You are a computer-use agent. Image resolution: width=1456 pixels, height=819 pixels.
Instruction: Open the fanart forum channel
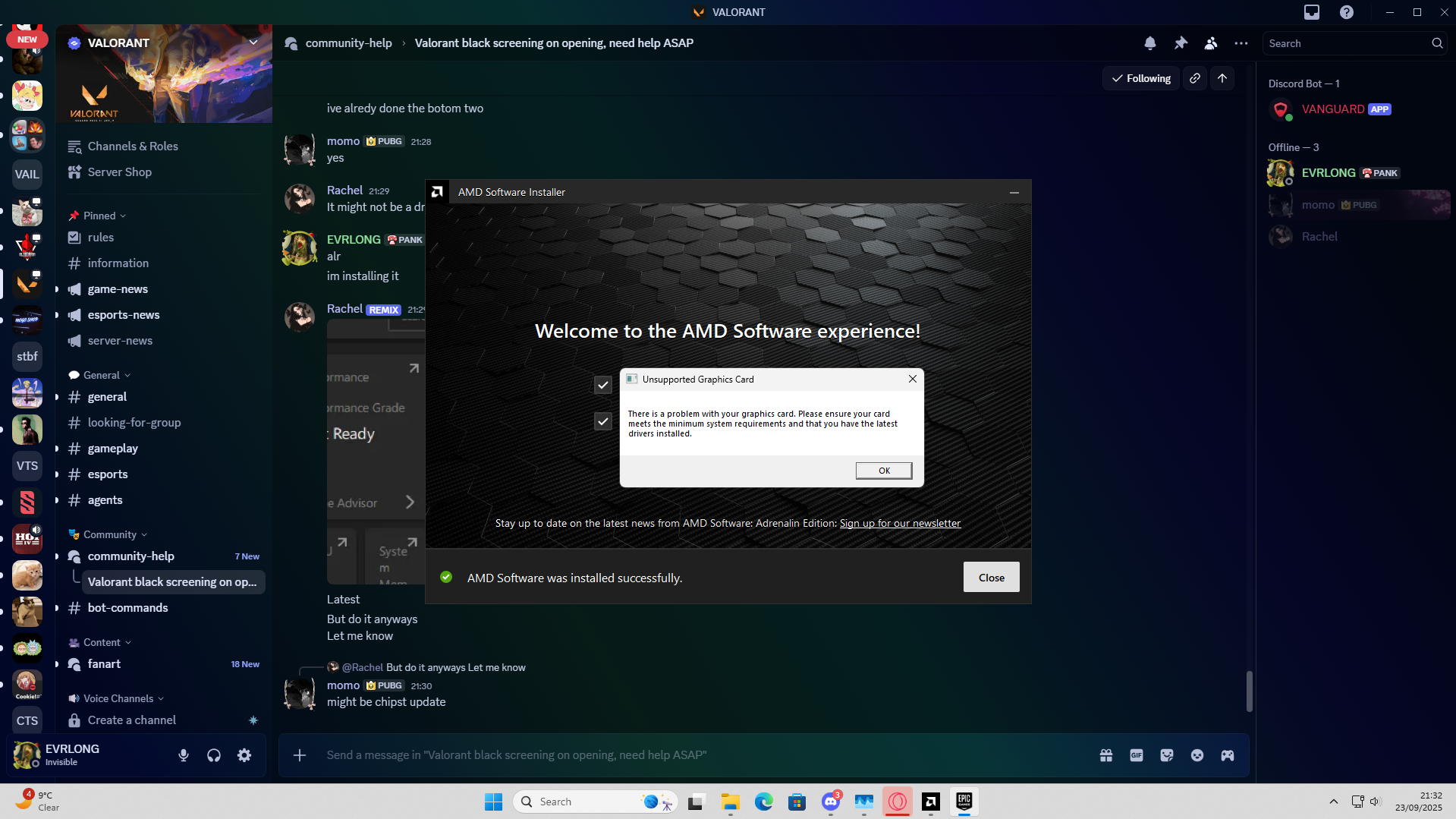[x=163, y=664]
